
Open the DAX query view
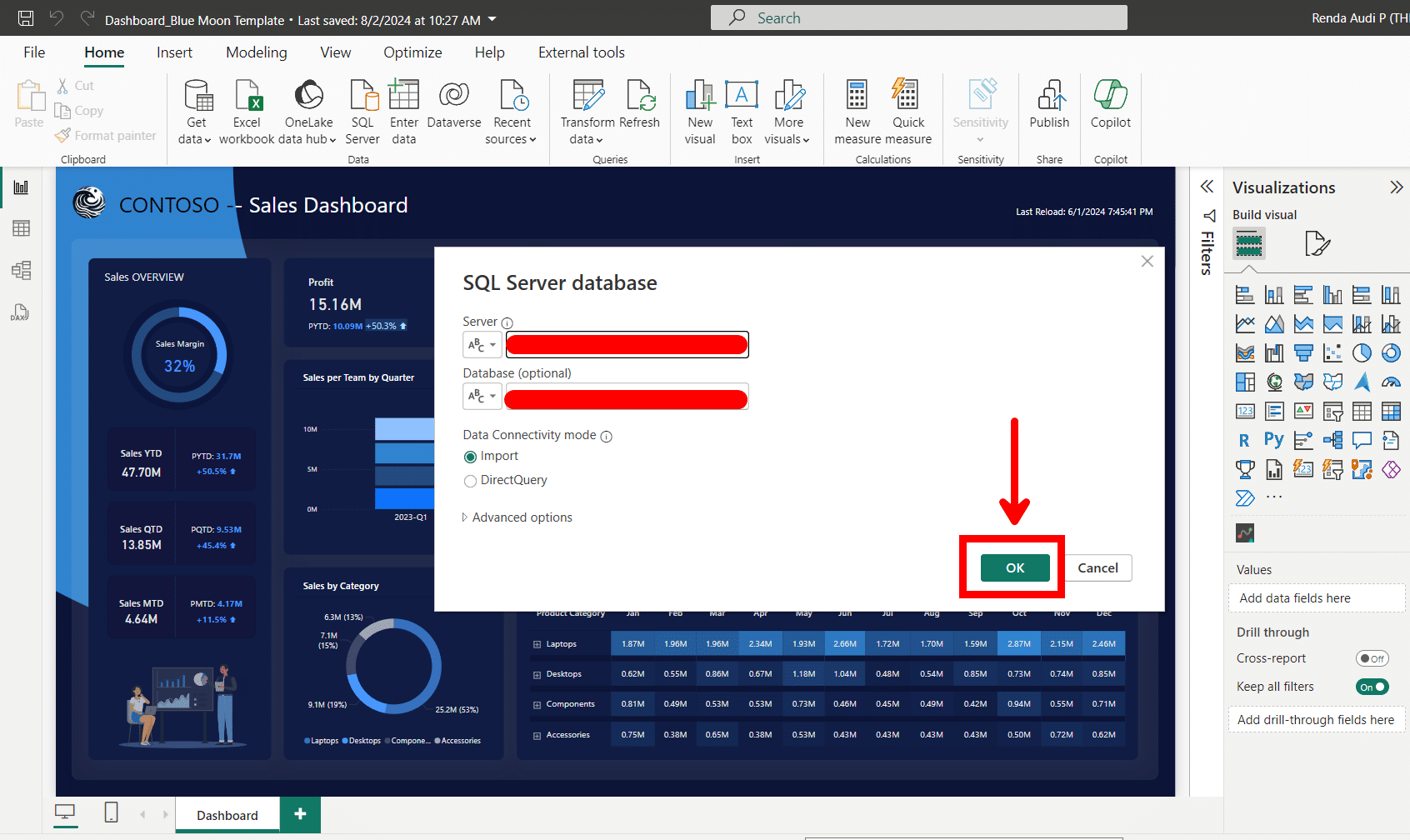click(x=20, y=312)
